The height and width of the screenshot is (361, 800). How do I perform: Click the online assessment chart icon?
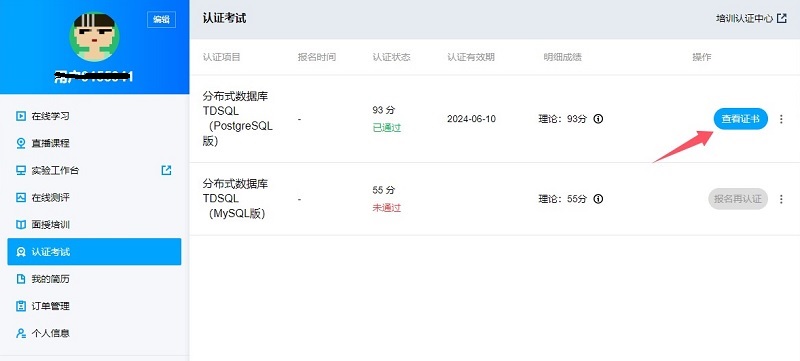click(x=21, y=197)
